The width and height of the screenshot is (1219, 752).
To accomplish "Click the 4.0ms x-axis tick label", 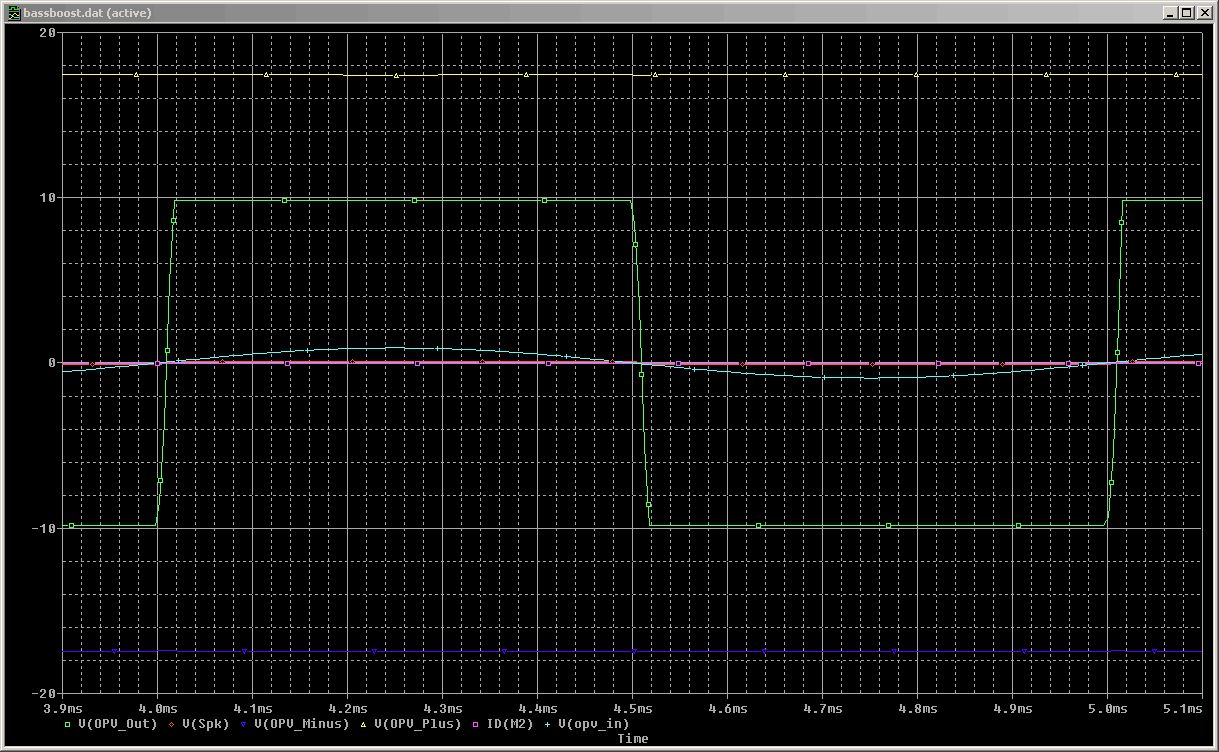I will click(x=158, y=709).
